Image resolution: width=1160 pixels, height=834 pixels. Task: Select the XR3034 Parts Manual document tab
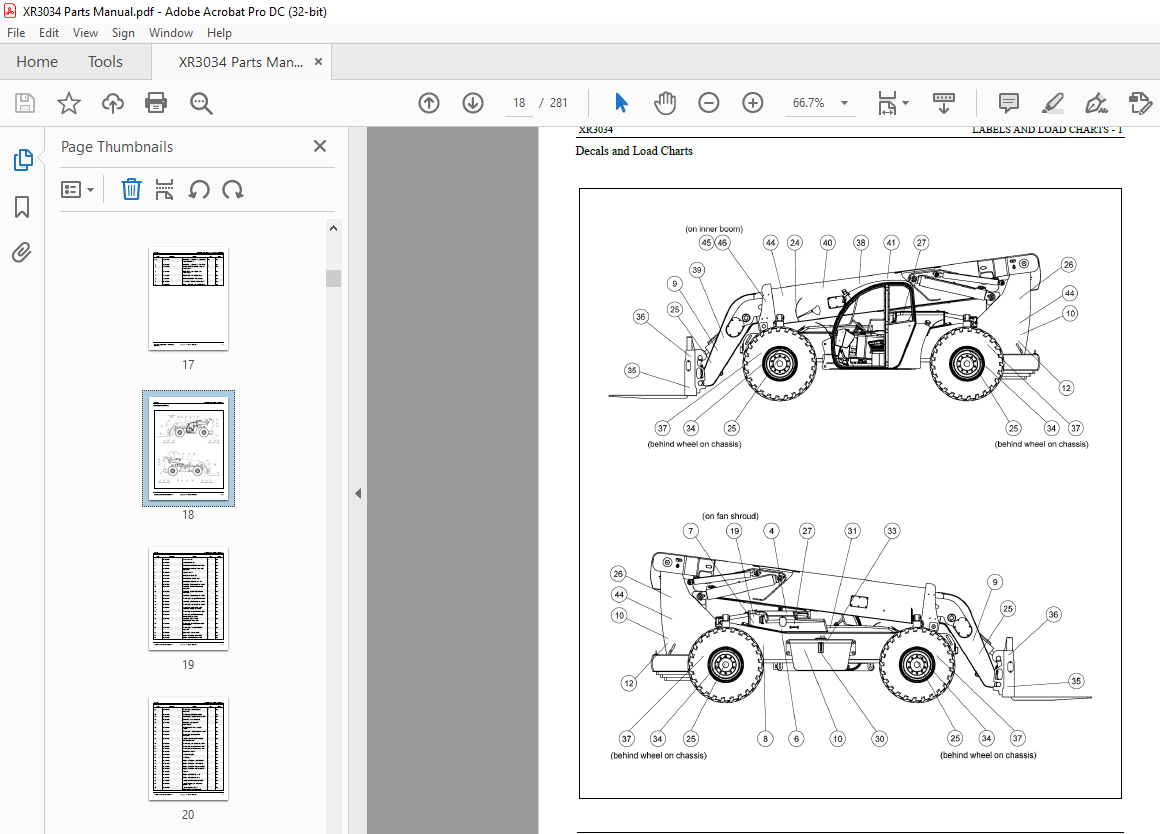(240, 62)
